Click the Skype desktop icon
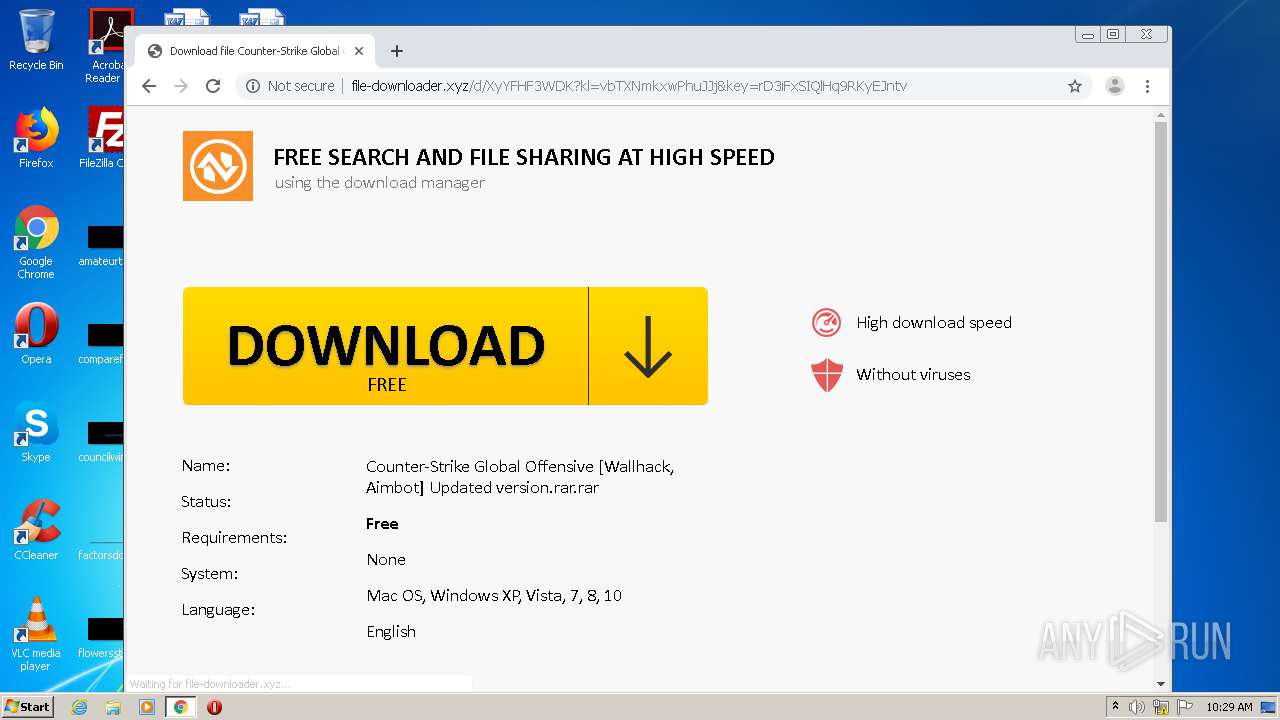 click(36, 432)
